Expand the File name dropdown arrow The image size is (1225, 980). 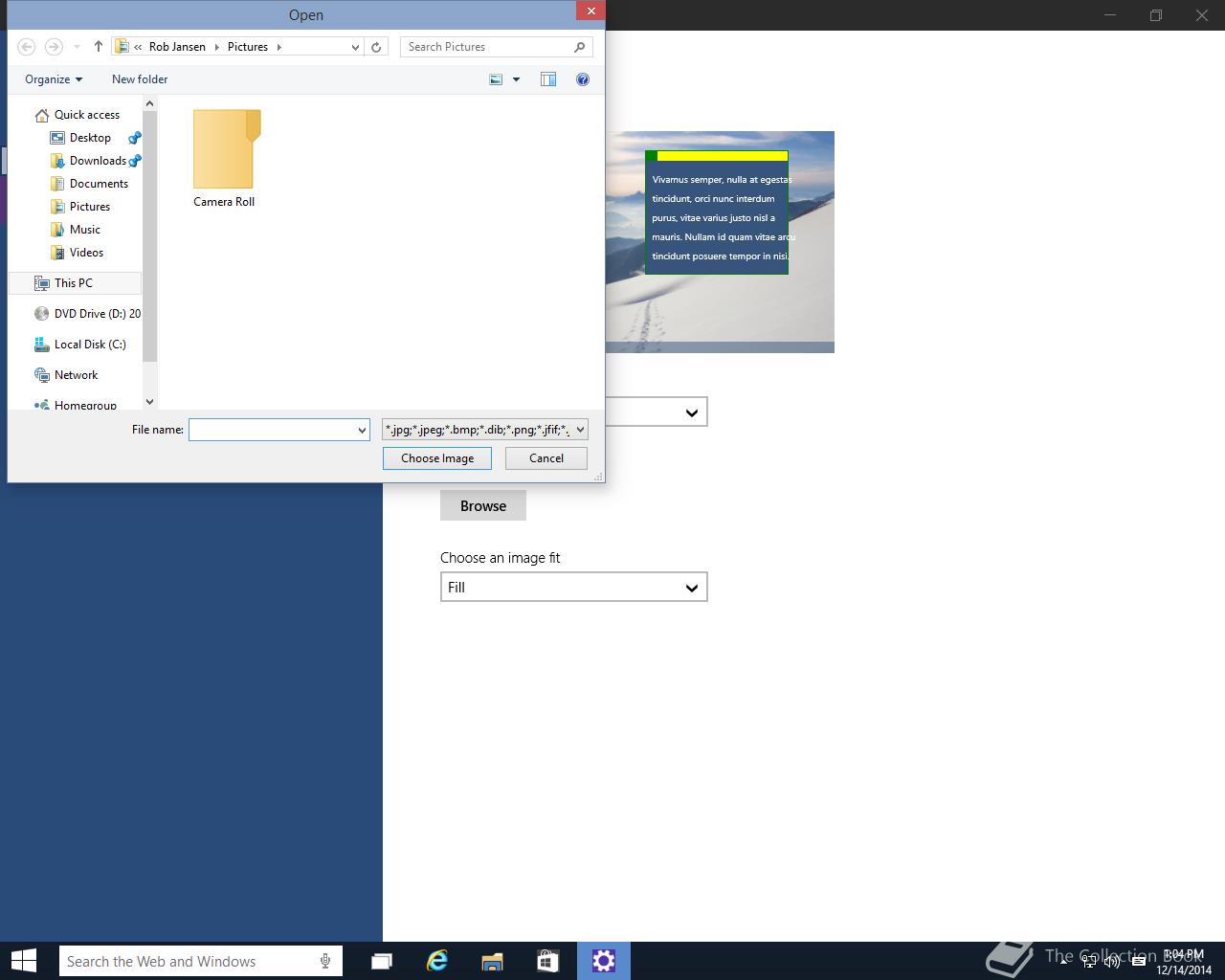362,430
